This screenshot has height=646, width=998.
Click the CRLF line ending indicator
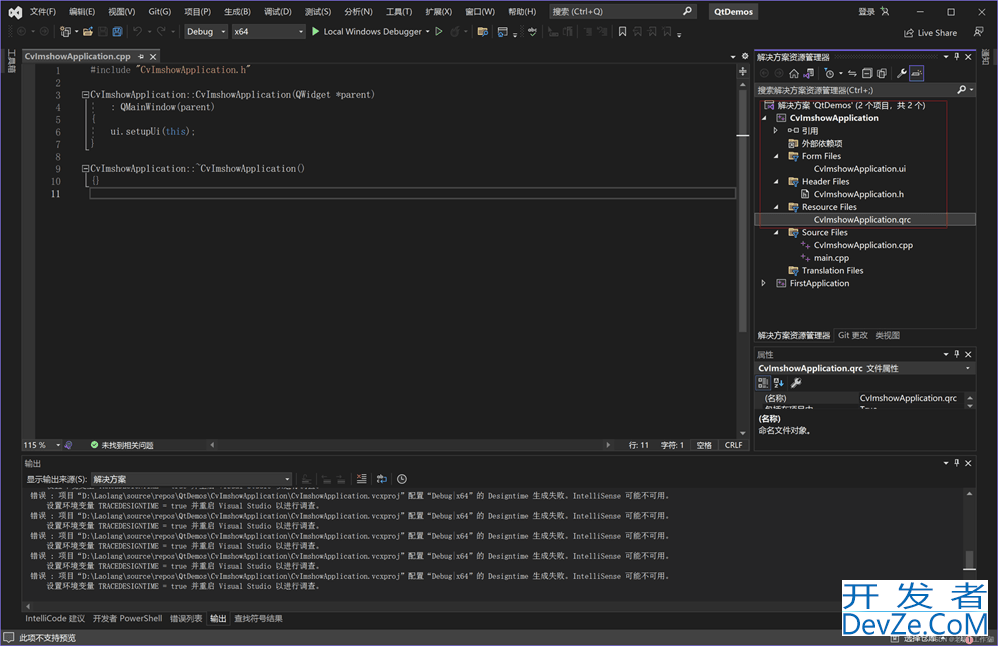coord(733,445)
